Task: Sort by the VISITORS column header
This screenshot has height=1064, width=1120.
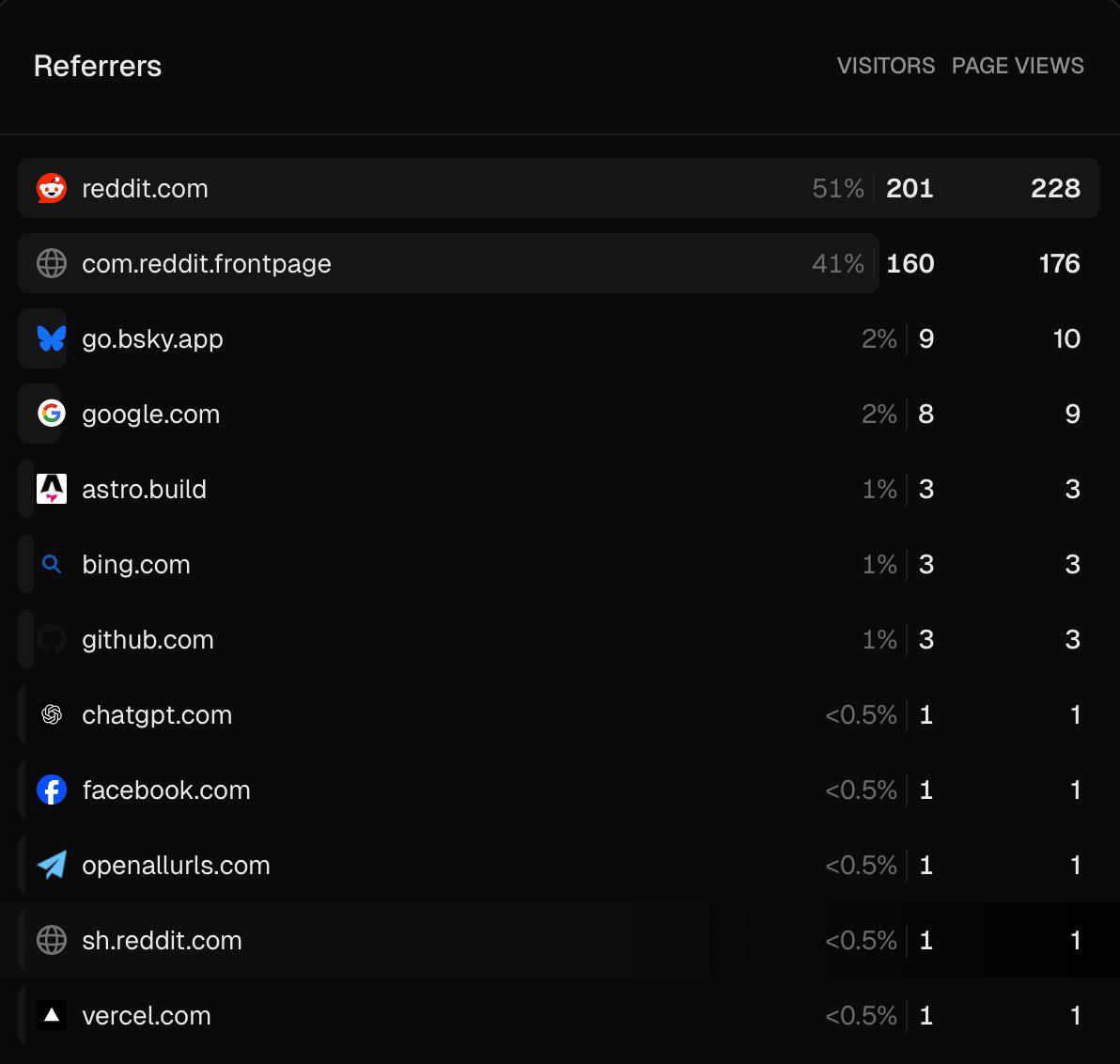Action: [x=886, y=66]
